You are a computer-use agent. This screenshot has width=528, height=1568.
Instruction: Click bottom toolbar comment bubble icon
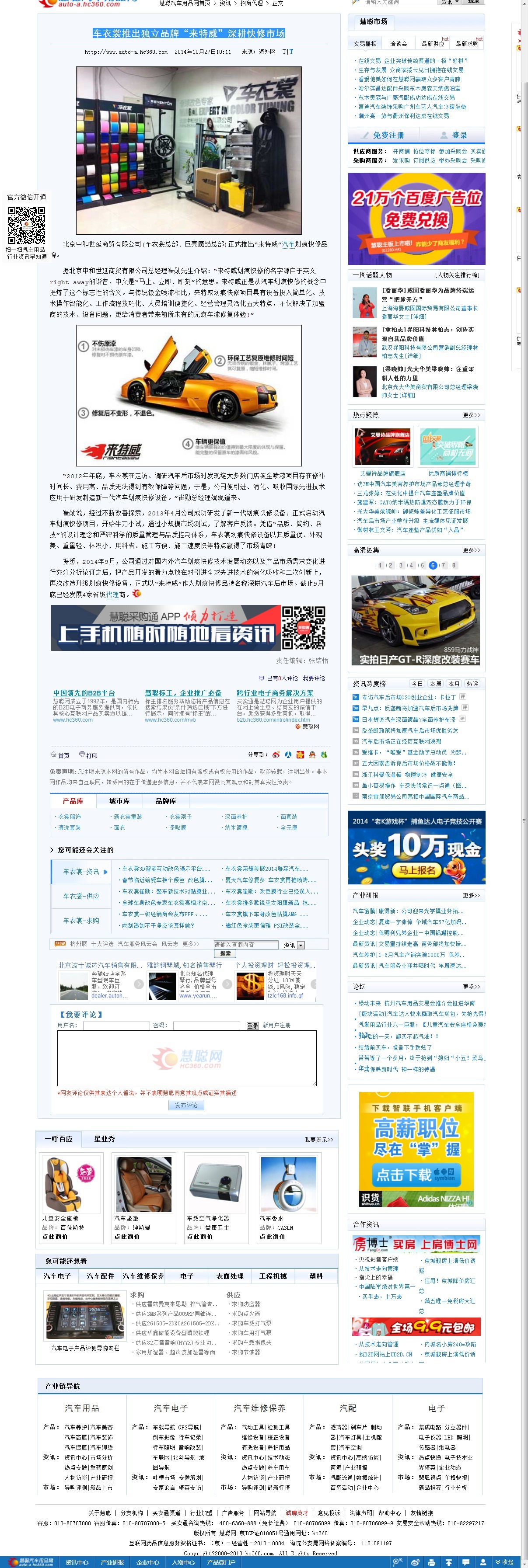point(465,1562)
